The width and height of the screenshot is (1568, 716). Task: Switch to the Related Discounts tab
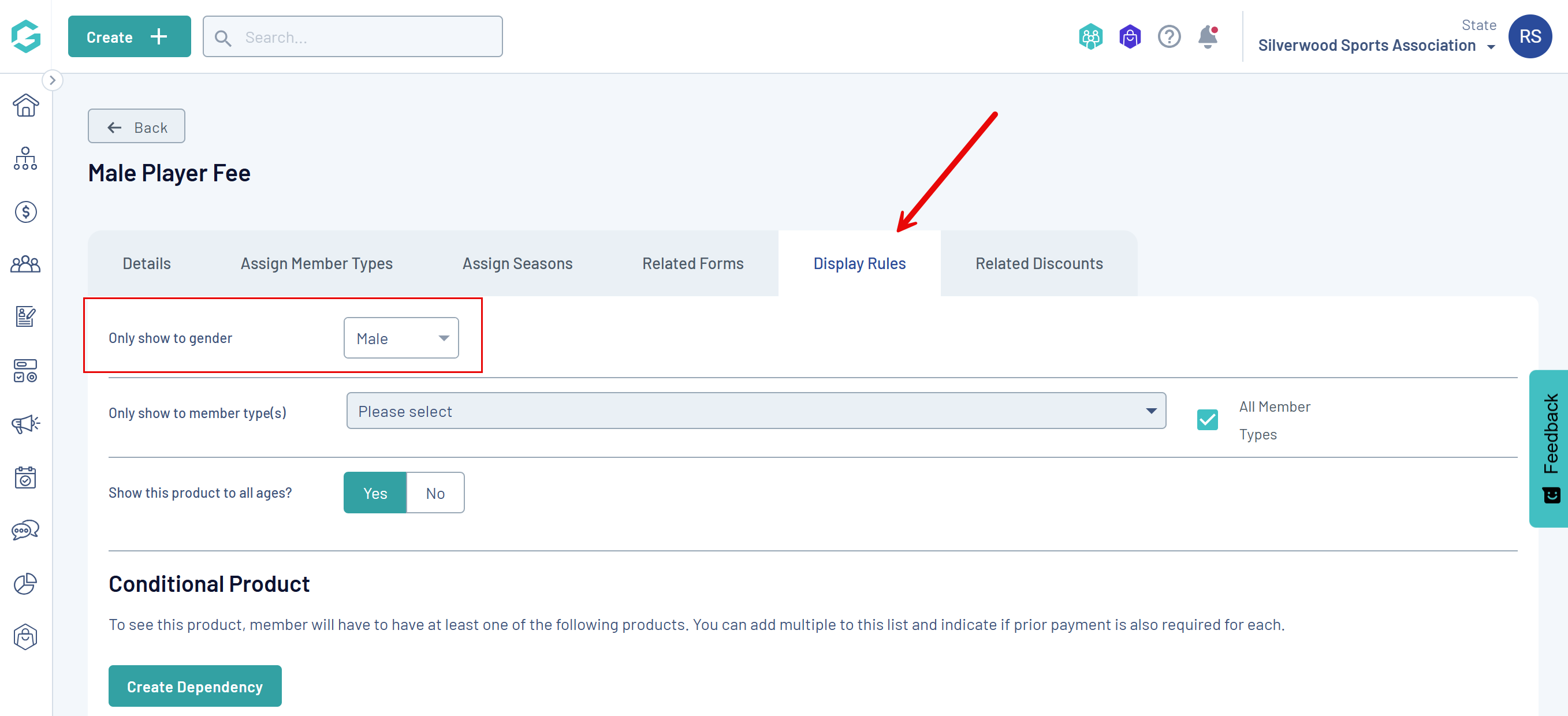pos(1038,263)
